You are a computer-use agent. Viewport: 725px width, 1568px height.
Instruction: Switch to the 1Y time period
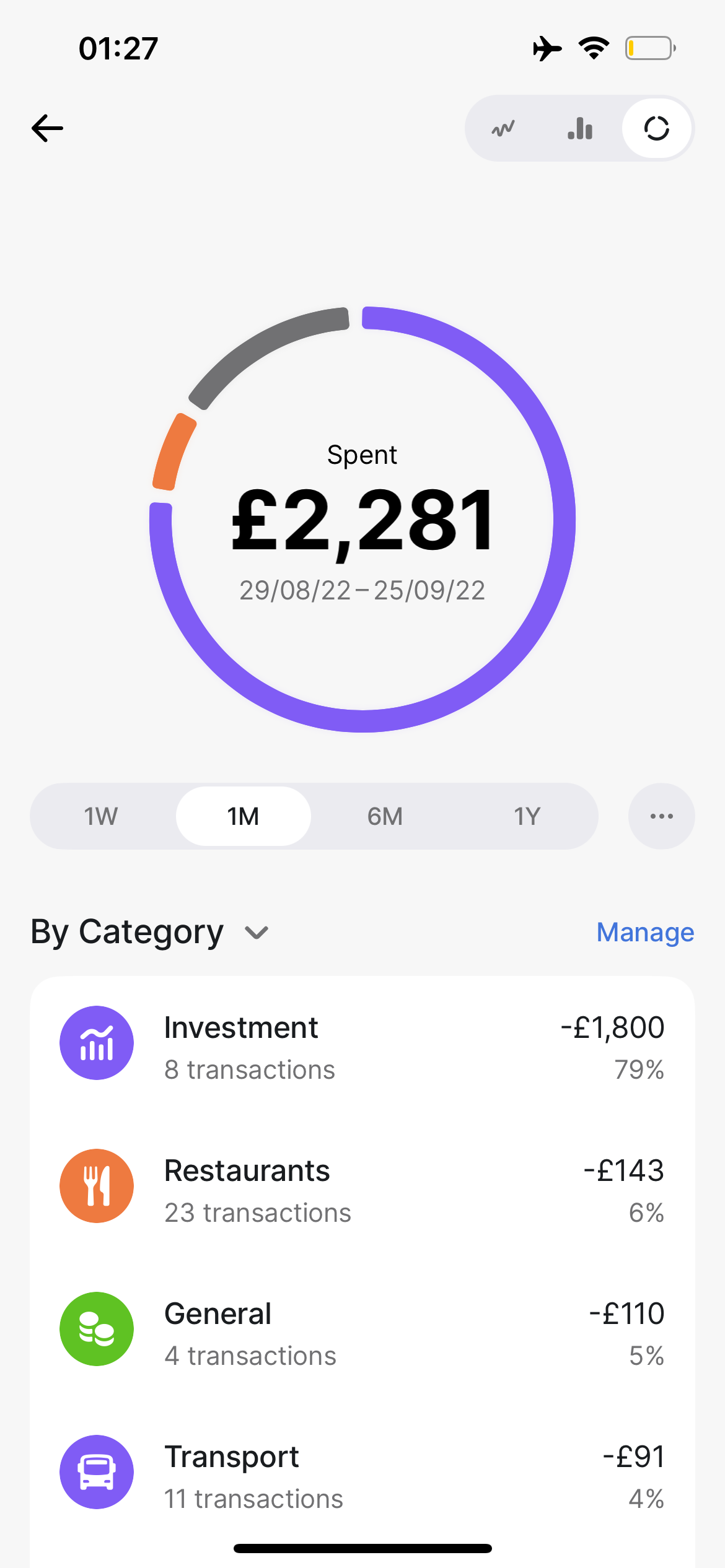click(527, 816)
